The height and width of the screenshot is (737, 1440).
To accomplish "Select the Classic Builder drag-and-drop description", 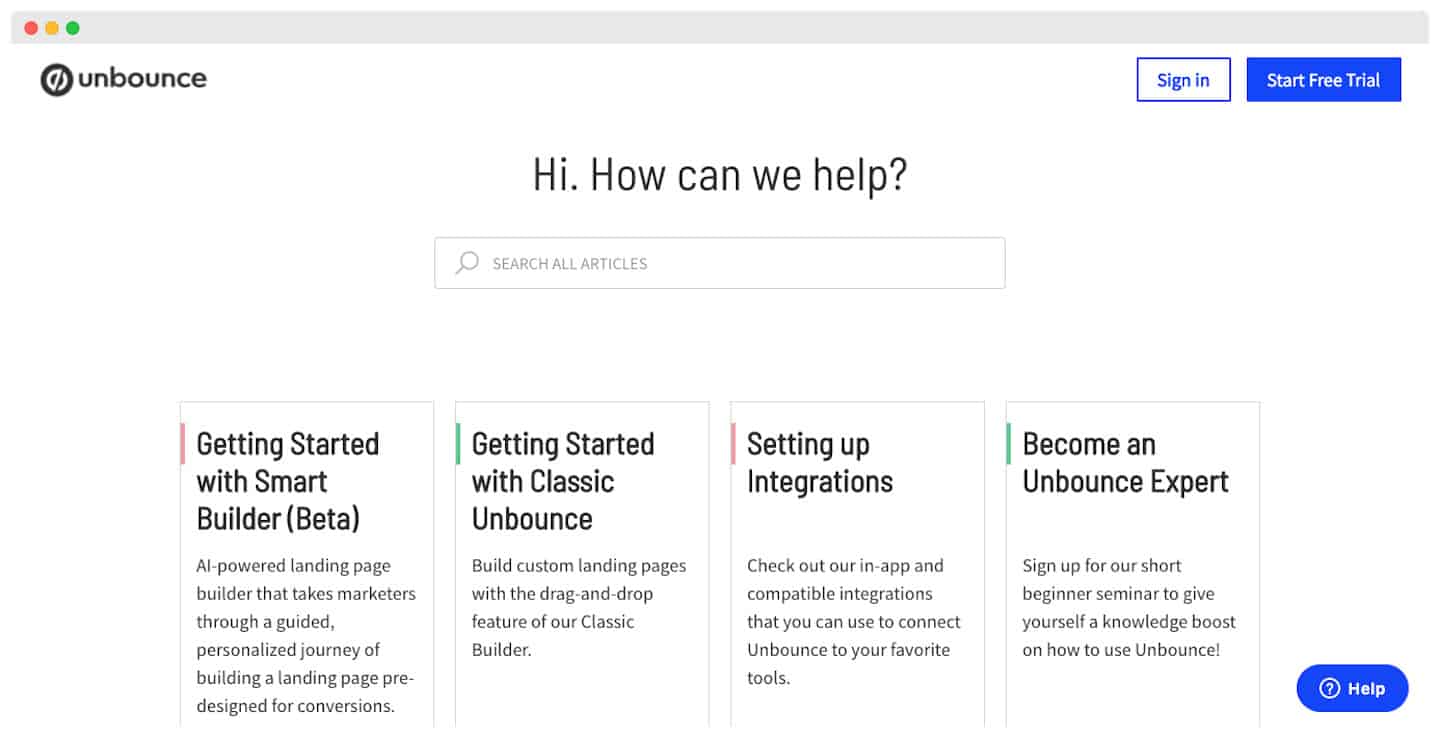I will tap(579, 607).
